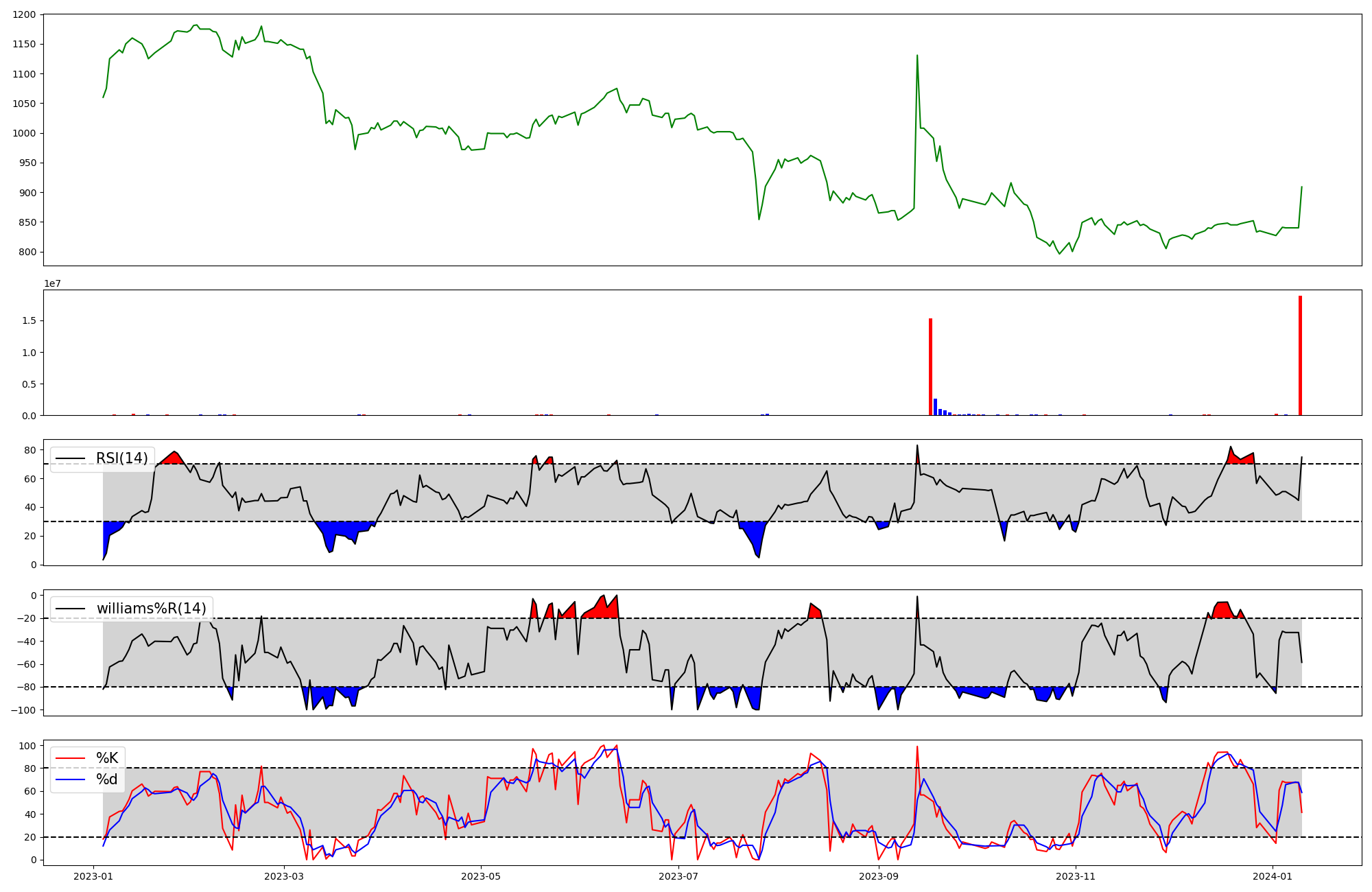Click the blue %d legend line sample
The width and height of the screenshot is (1372, 892).
(70, 779)
